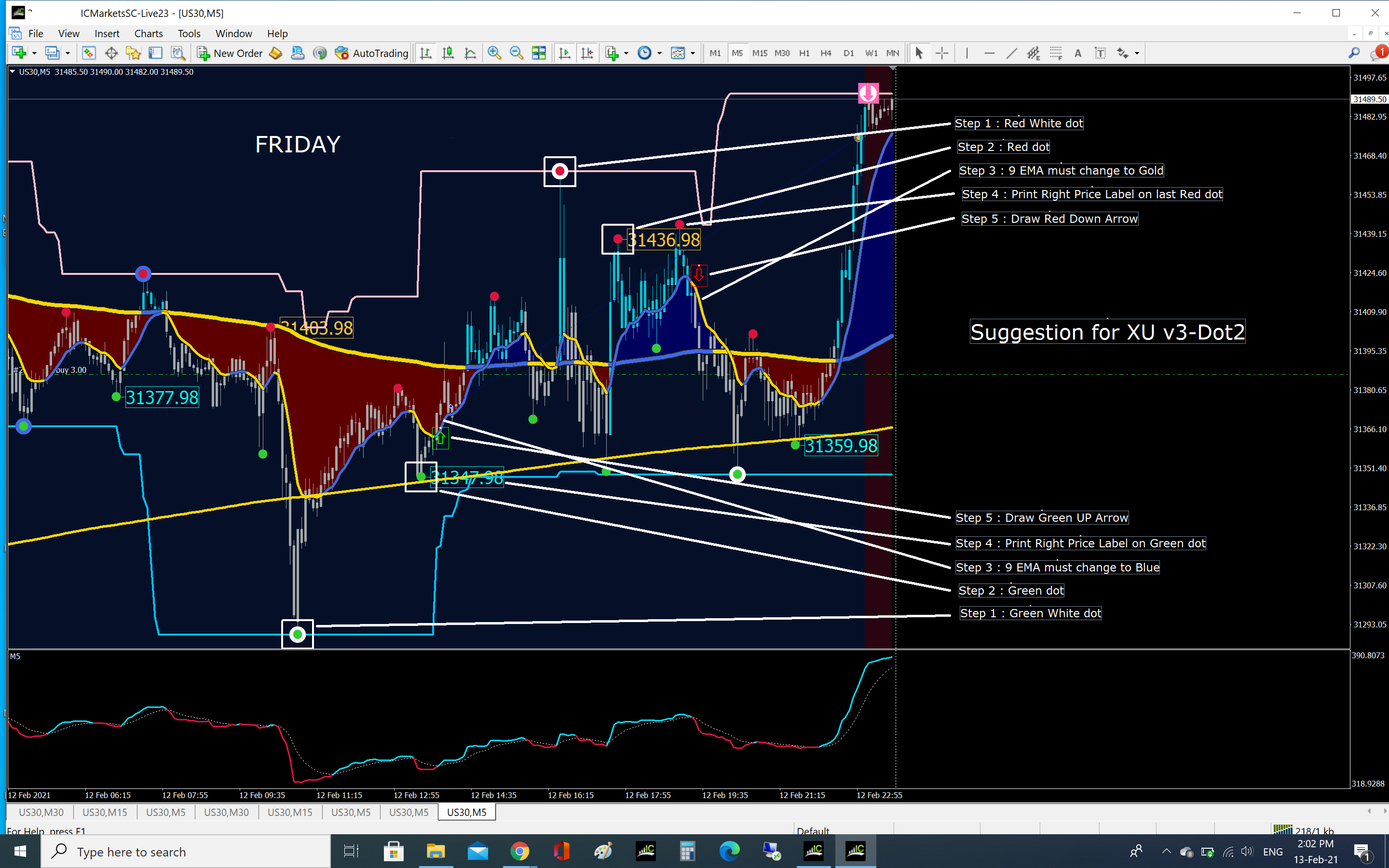Open the Periodicity clock dropdown arrow
This screenshot has height=868, width=1389.
tap(659, 54)
